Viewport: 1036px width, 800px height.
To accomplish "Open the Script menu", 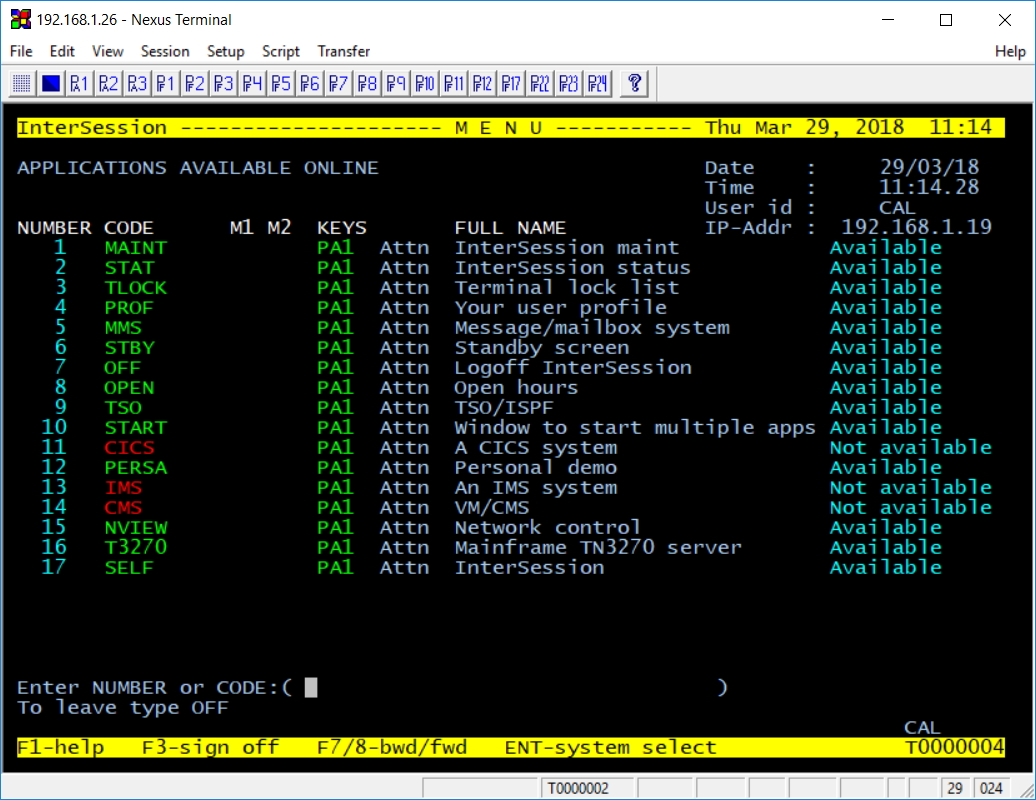I will [x=281, y=51].
